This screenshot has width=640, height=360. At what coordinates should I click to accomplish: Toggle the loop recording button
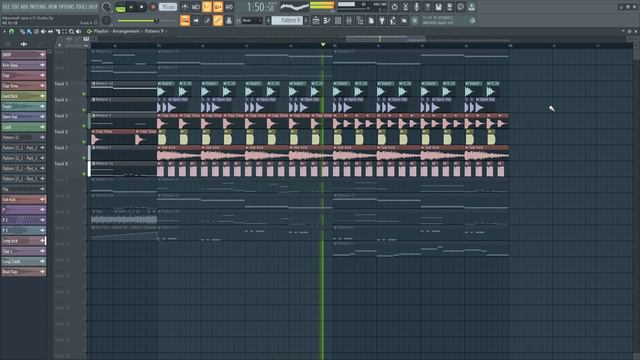pos(229,7)
